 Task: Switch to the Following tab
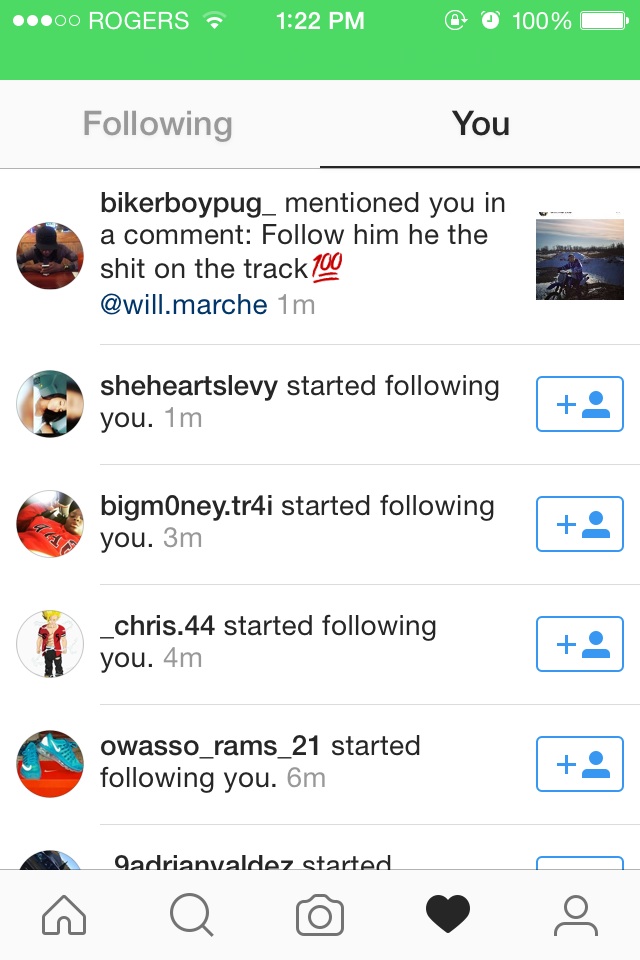point(158,124)
